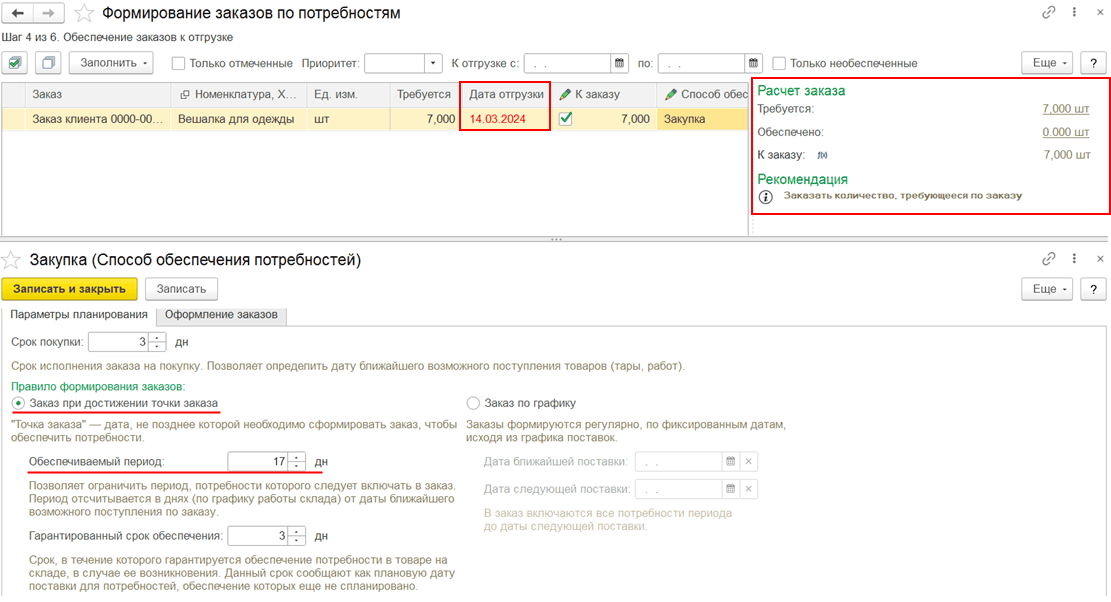
Task: Adjust 'Гарантированный срок обеспечения' spinner arrows
Action: pos(297,536)
